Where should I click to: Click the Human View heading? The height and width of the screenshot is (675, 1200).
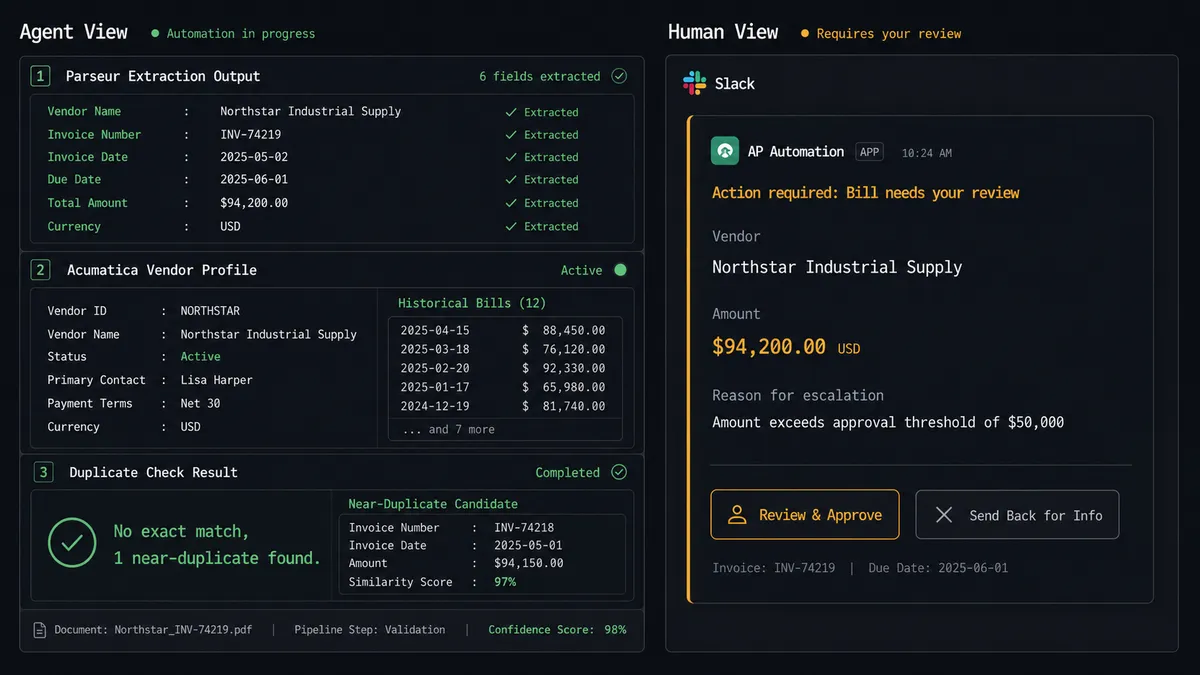(723, 32)
